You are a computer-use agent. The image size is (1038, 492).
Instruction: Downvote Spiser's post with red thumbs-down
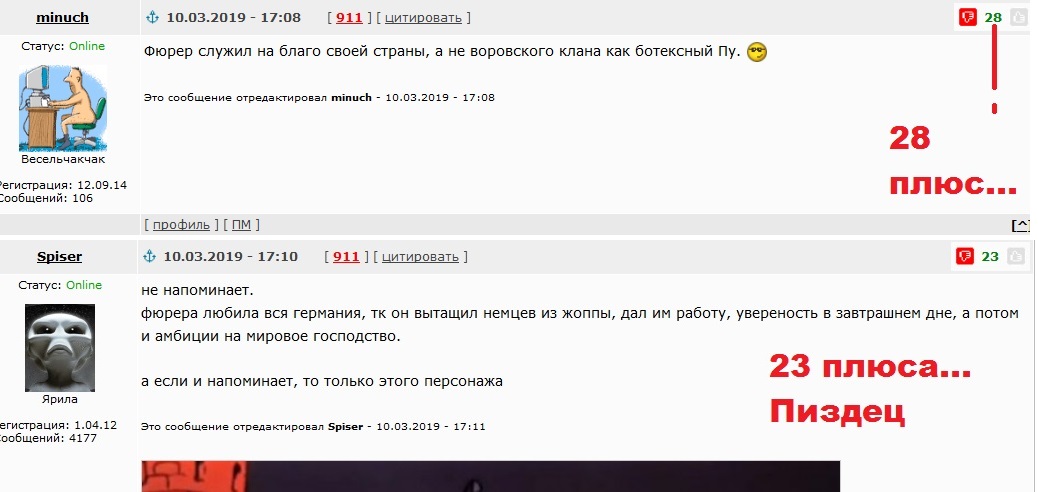point(965,256)
